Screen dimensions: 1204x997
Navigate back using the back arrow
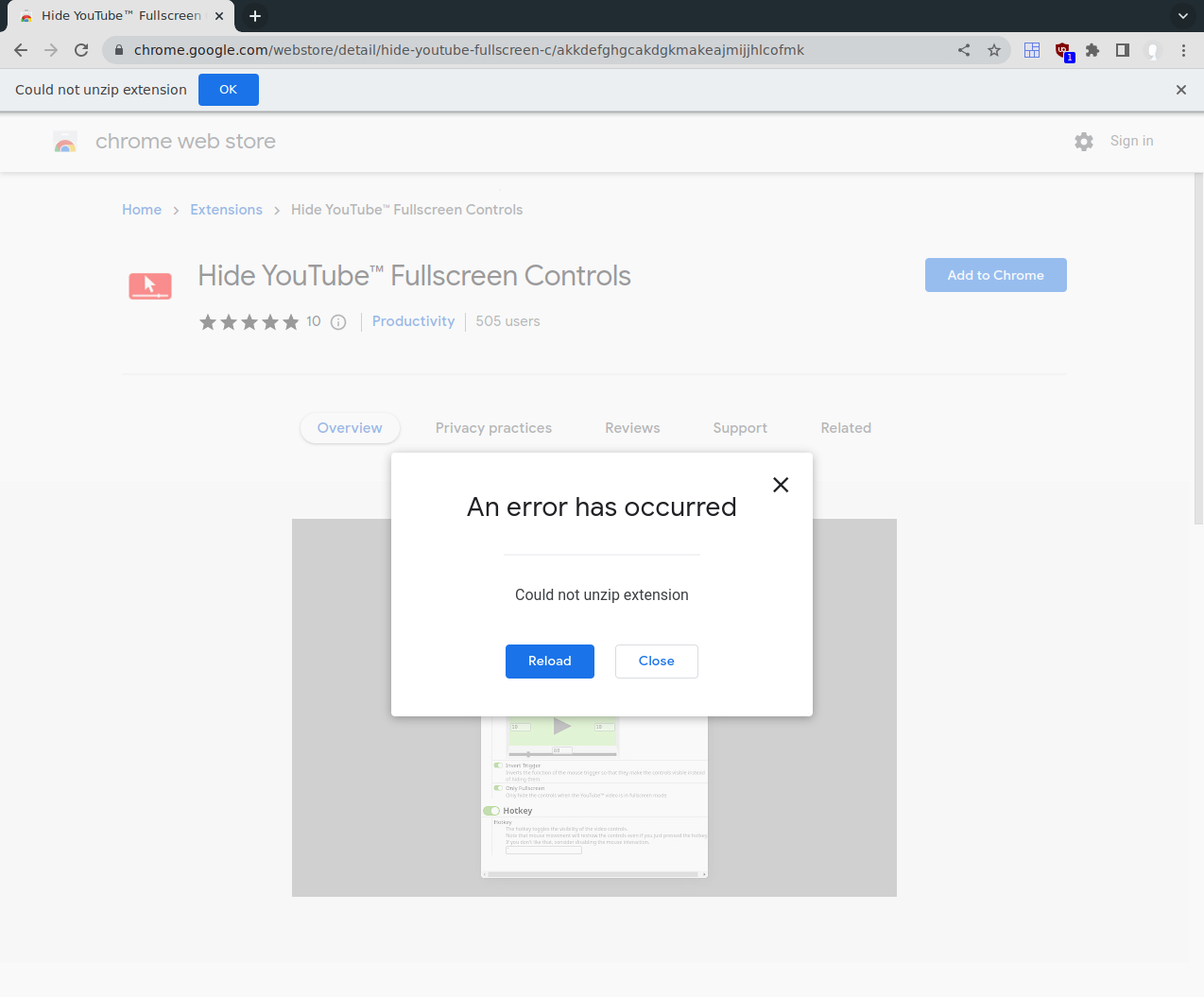[20, 50]
